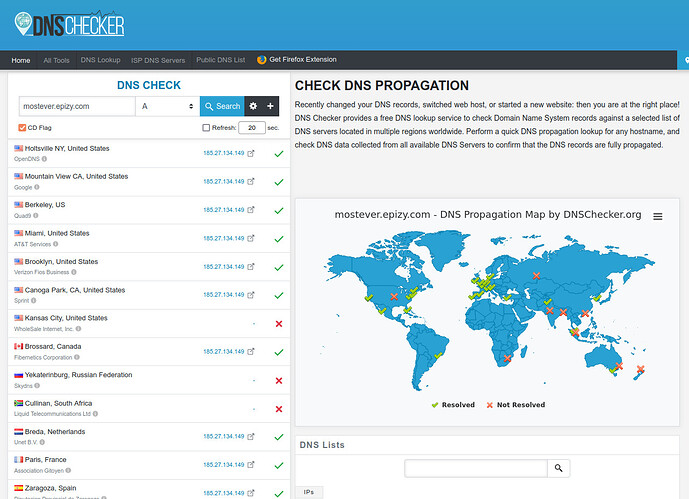Toggle Resolved legend item on map
This screenshot has width=689, height=499.
click(453, 405)
